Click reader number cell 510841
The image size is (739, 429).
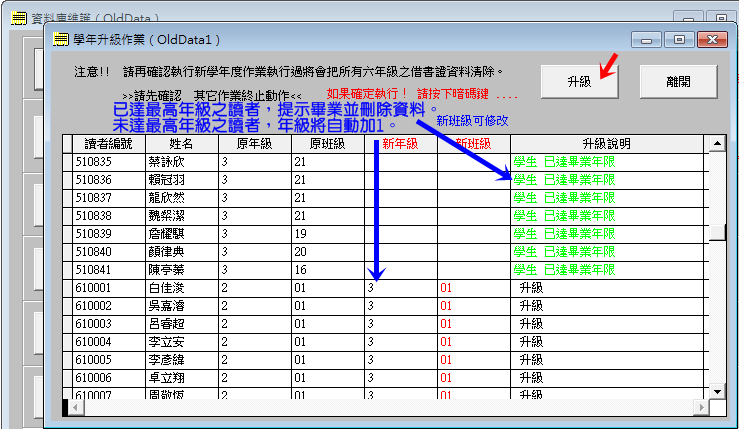[109, 270]
